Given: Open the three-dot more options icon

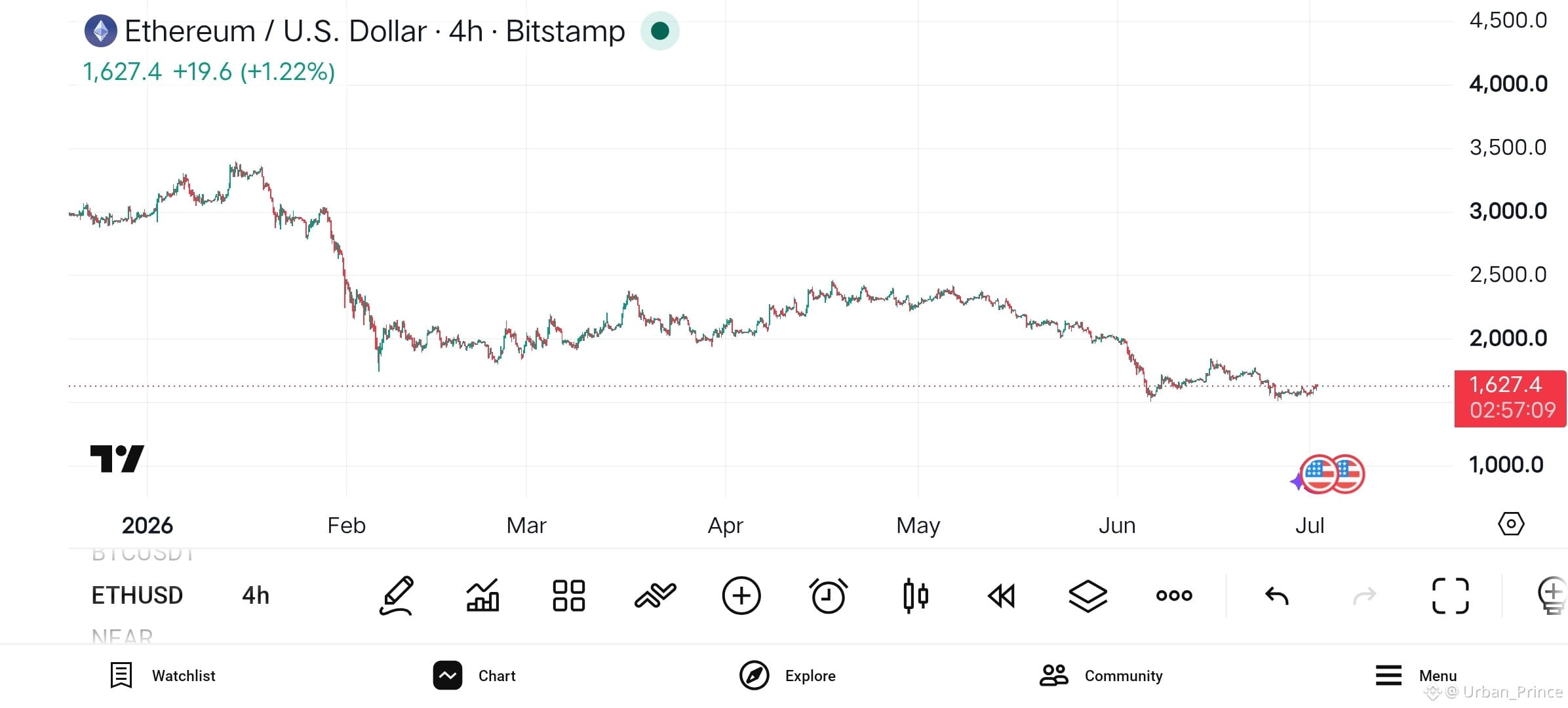Looking at the screenshot, I should [x=1174, y=595].
